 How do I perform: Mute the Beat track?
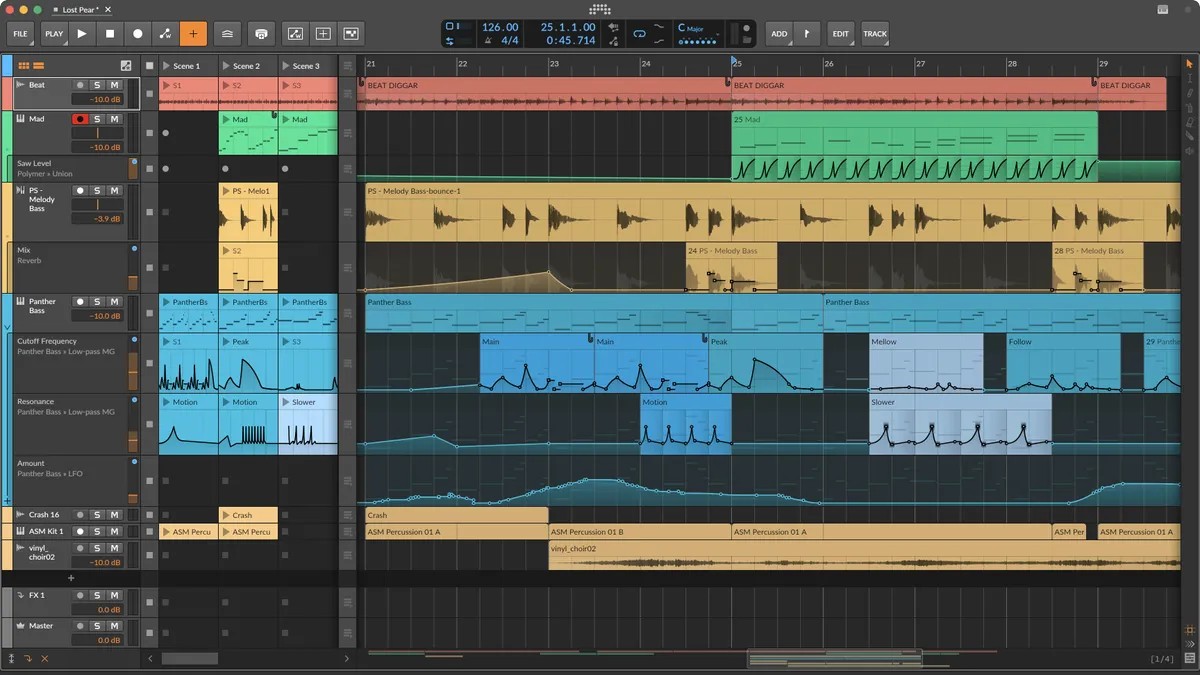114,85
